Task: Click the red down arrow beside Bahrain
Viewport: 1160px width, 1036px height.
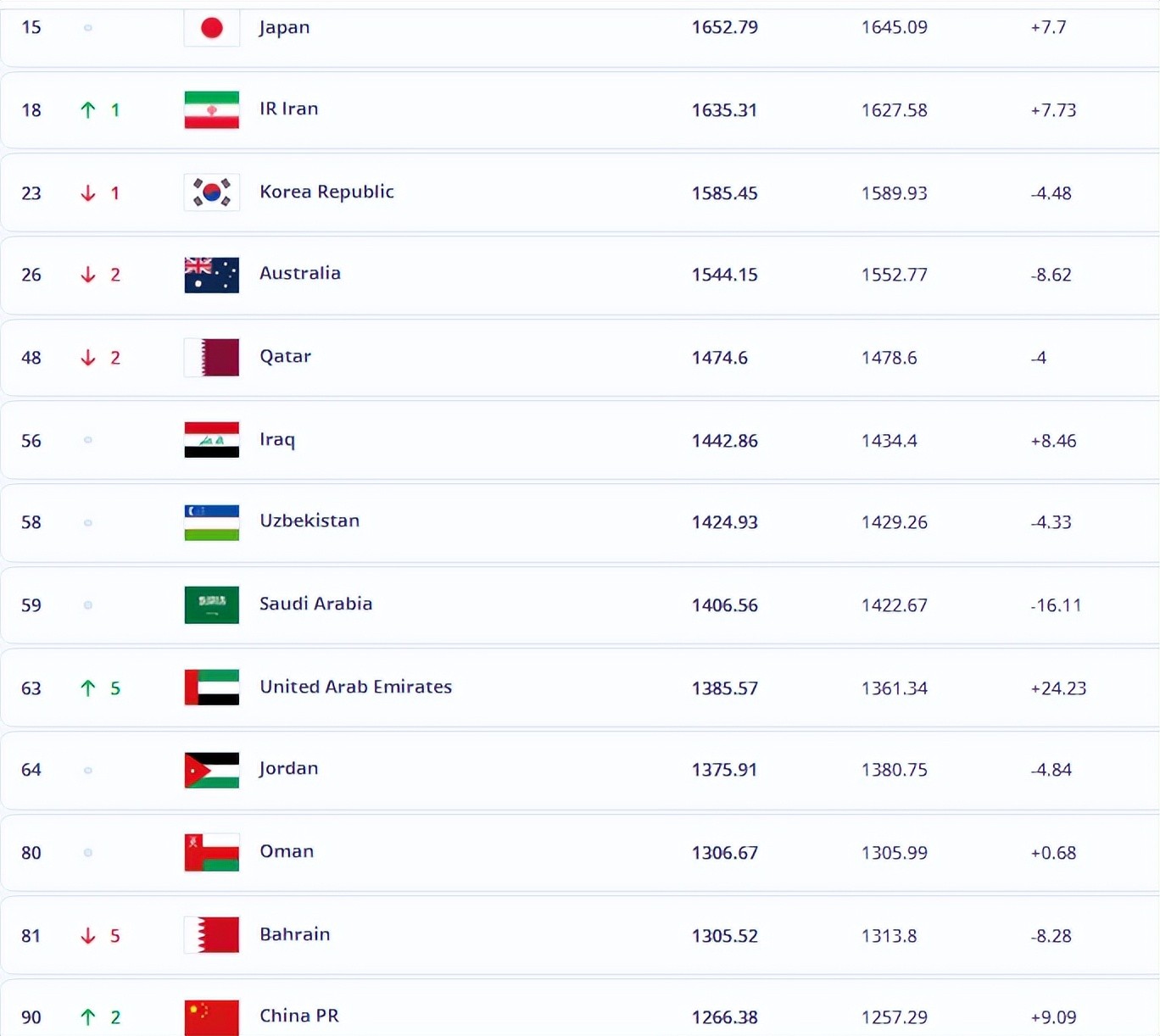Action: tap(88, 936)
